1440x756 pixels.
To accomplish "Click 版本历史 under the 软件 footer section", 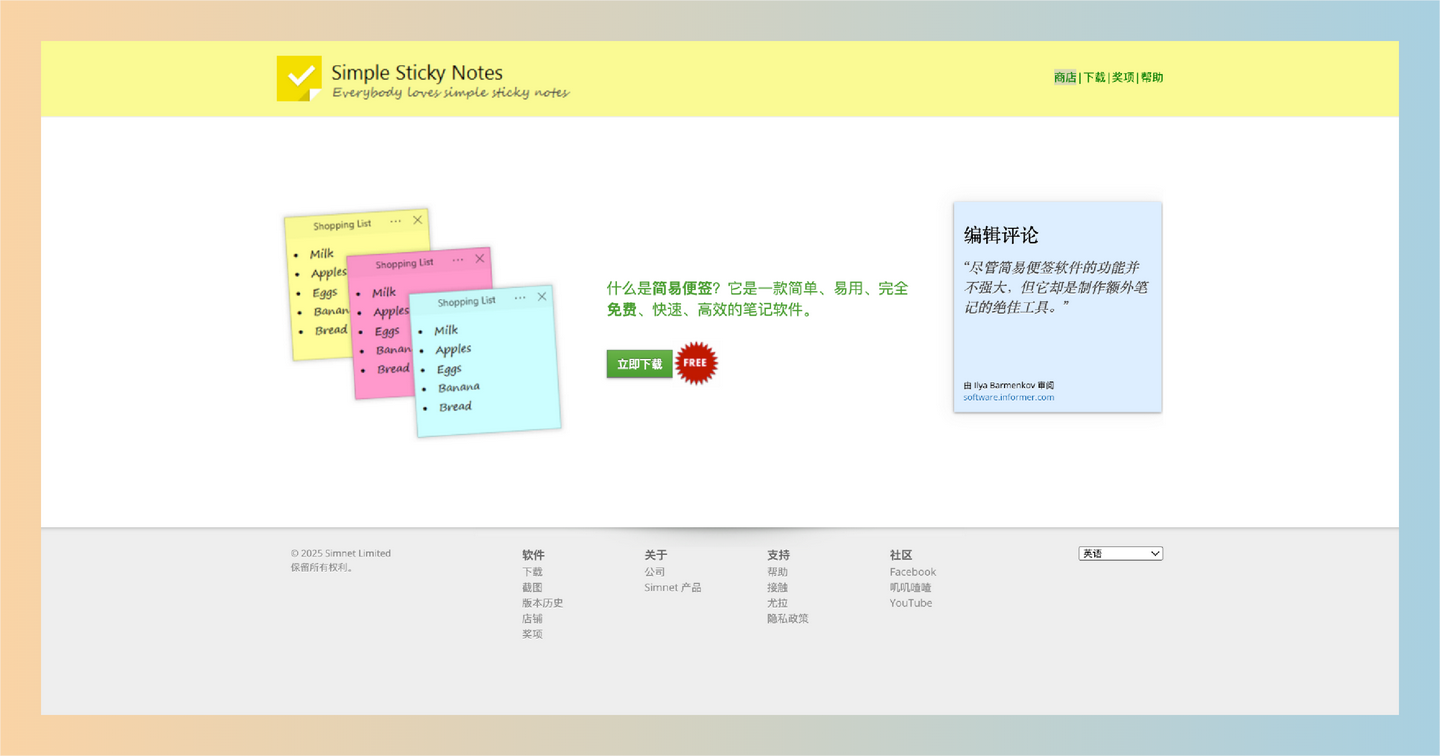I will pos(541,602).
